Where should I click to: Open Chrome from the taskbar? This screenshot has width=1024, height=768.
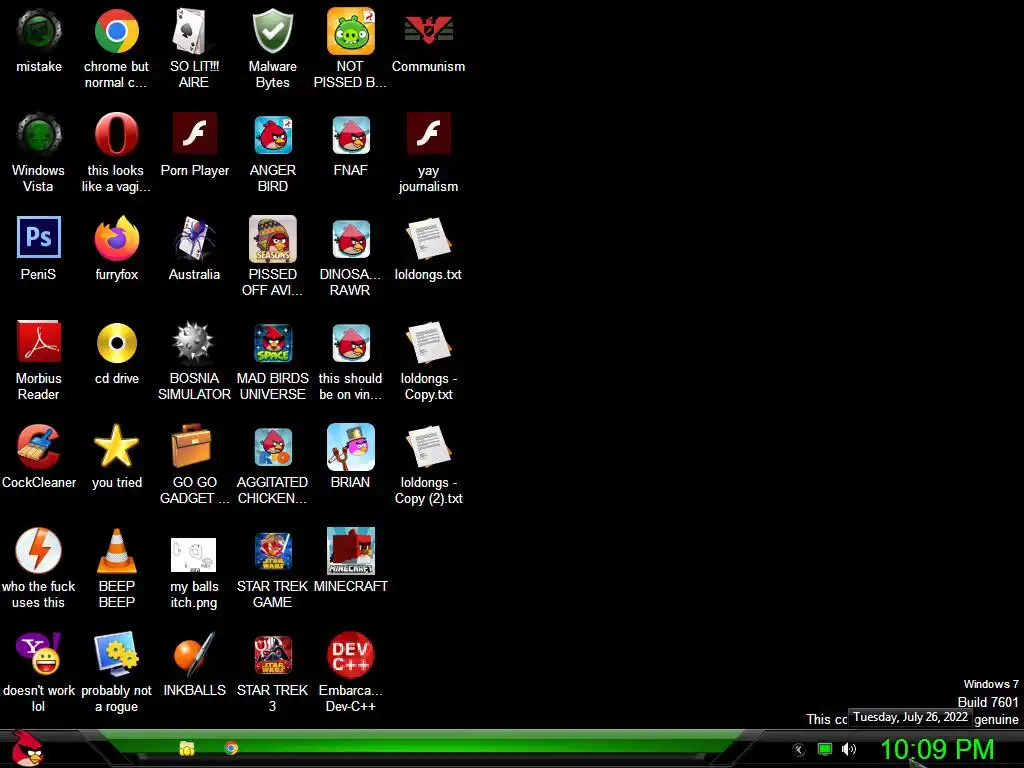231,748
